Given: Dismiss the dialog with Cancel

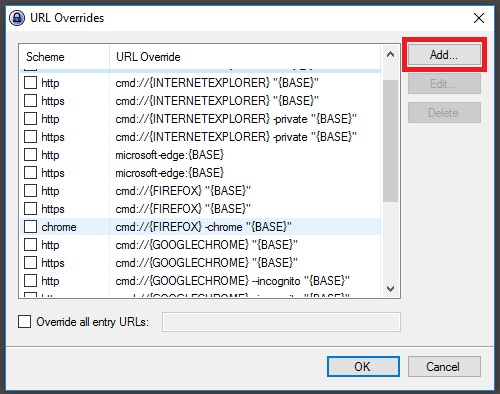Looking at the screenshot, I should pyautogui.click(x=444, y=367).
